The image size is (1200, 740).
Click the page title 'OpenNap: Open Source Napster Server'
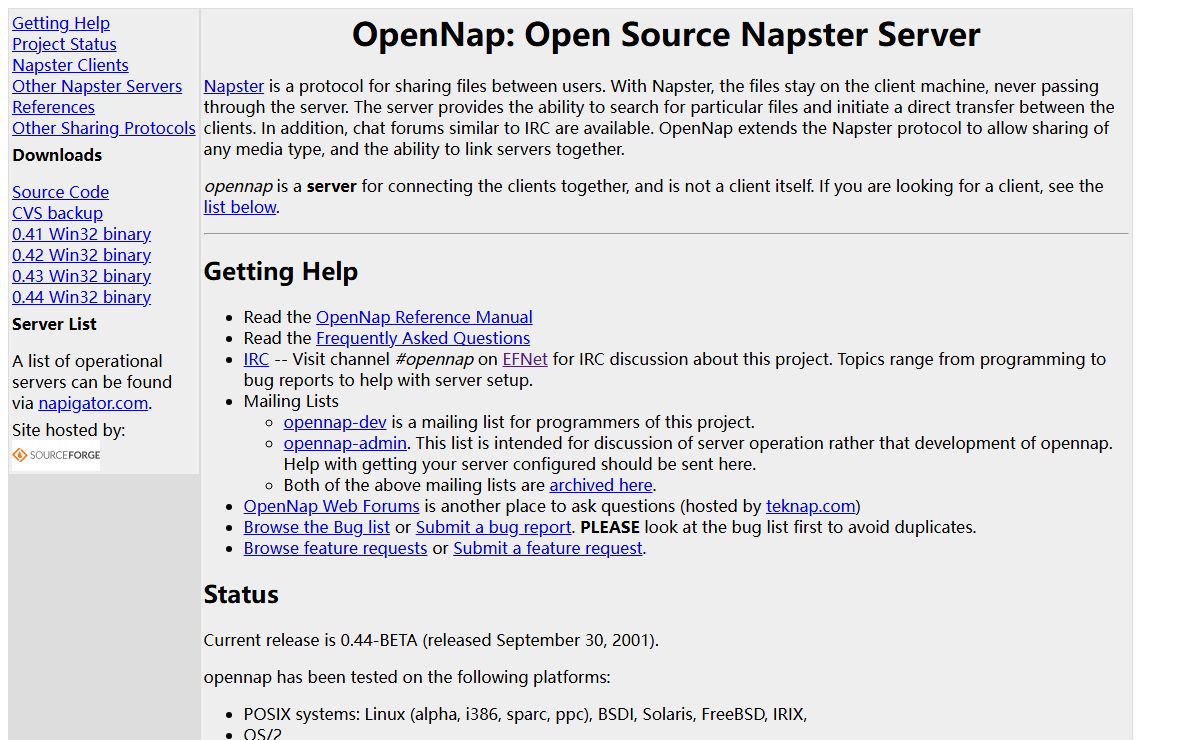point(666,35)
